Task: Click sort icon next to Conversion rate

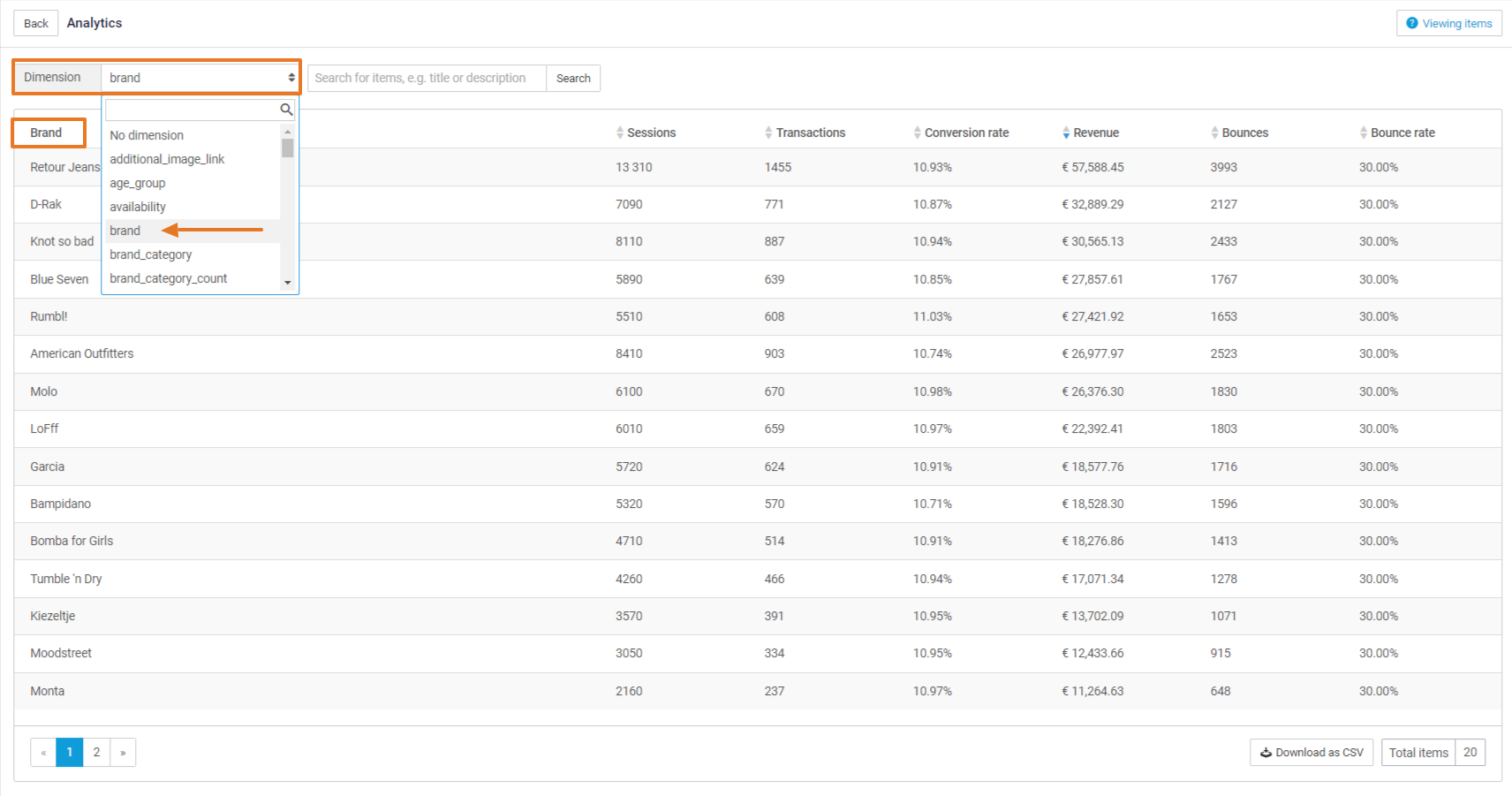Action: point(918,133)
